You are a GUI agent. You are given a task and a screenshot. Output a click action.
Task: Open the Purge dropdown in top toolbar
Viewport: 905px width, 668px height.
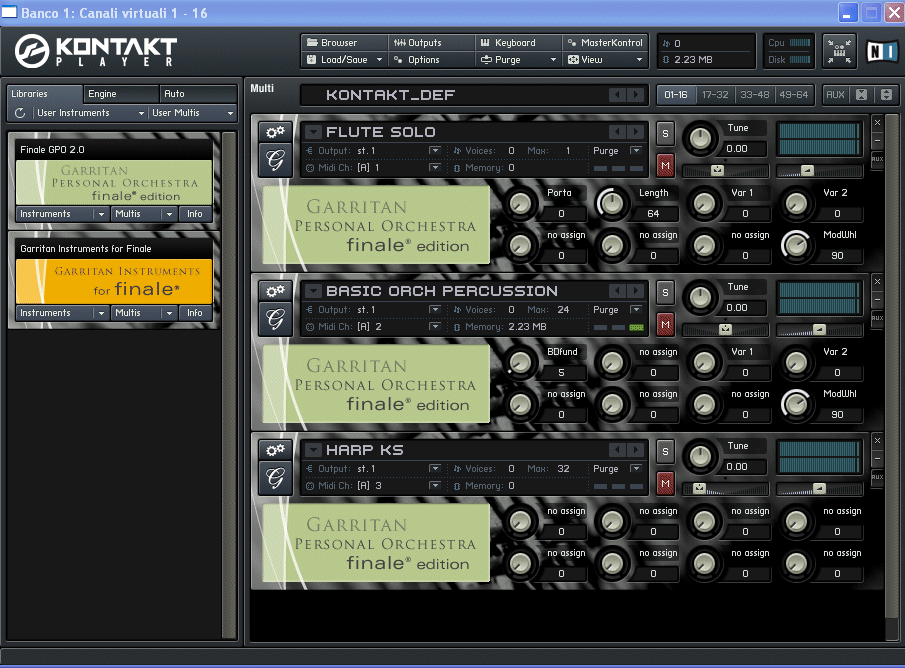coord(518,59)
